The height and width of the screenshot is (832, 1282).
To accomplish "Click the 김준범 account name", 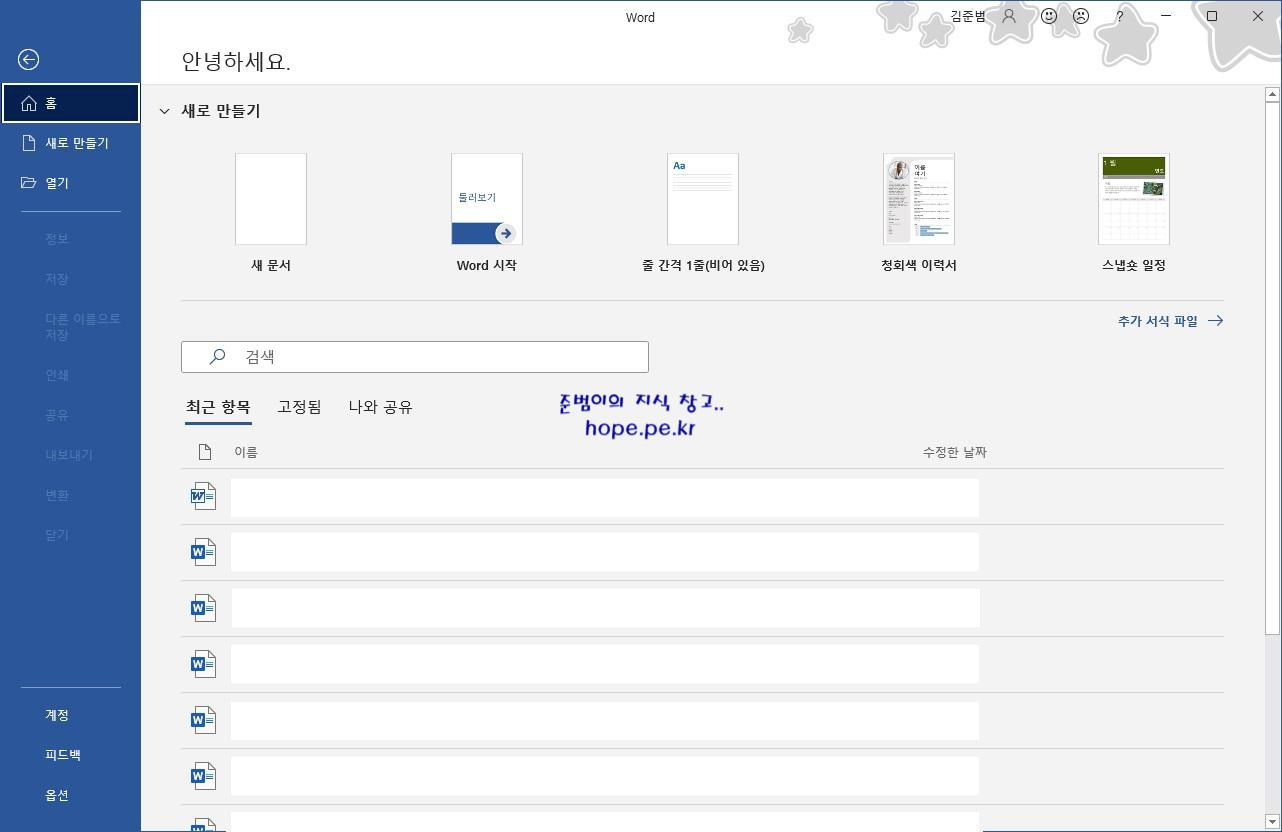I will tap(967, 16).
